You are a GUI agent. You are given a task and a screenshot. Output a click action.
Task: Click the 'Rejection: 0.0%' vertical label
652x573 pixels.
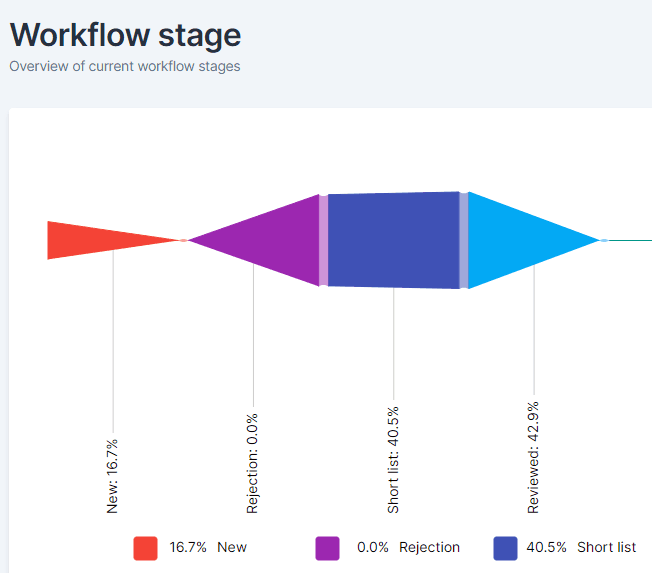[252, 464]
